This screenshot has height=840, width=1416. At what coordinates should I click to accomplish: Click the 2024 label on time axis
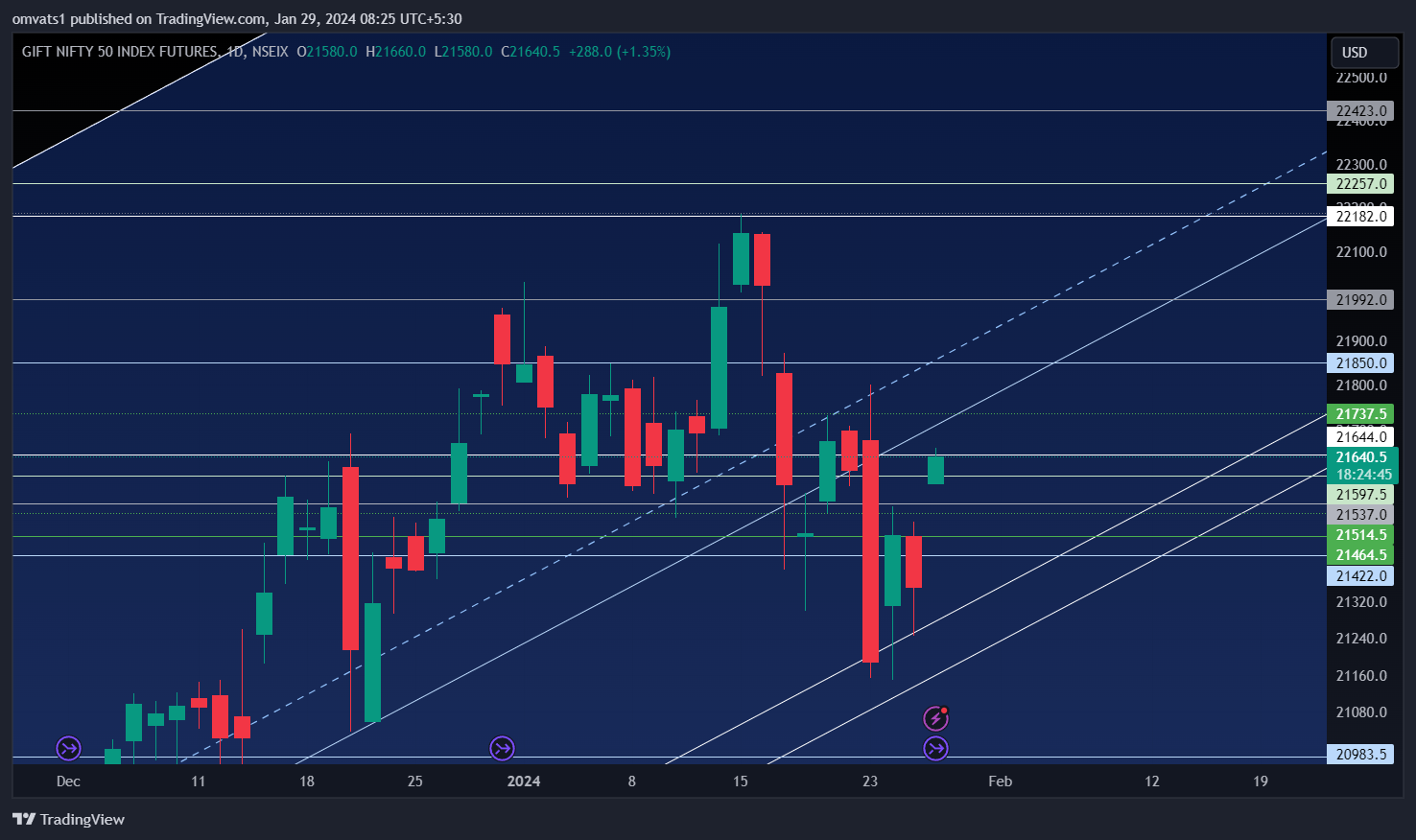pos(524,782)
